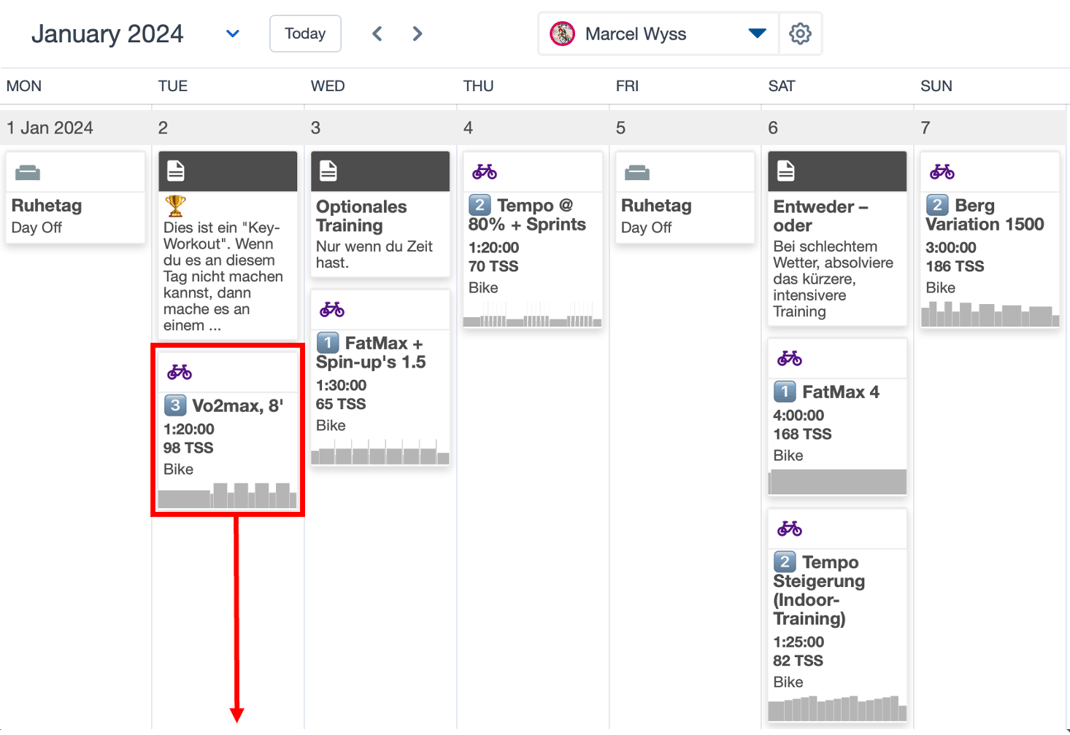The width and height of the screenshot is (1070, 735).
Task: Click the note icon on Optionales Training
Action: 328,172
